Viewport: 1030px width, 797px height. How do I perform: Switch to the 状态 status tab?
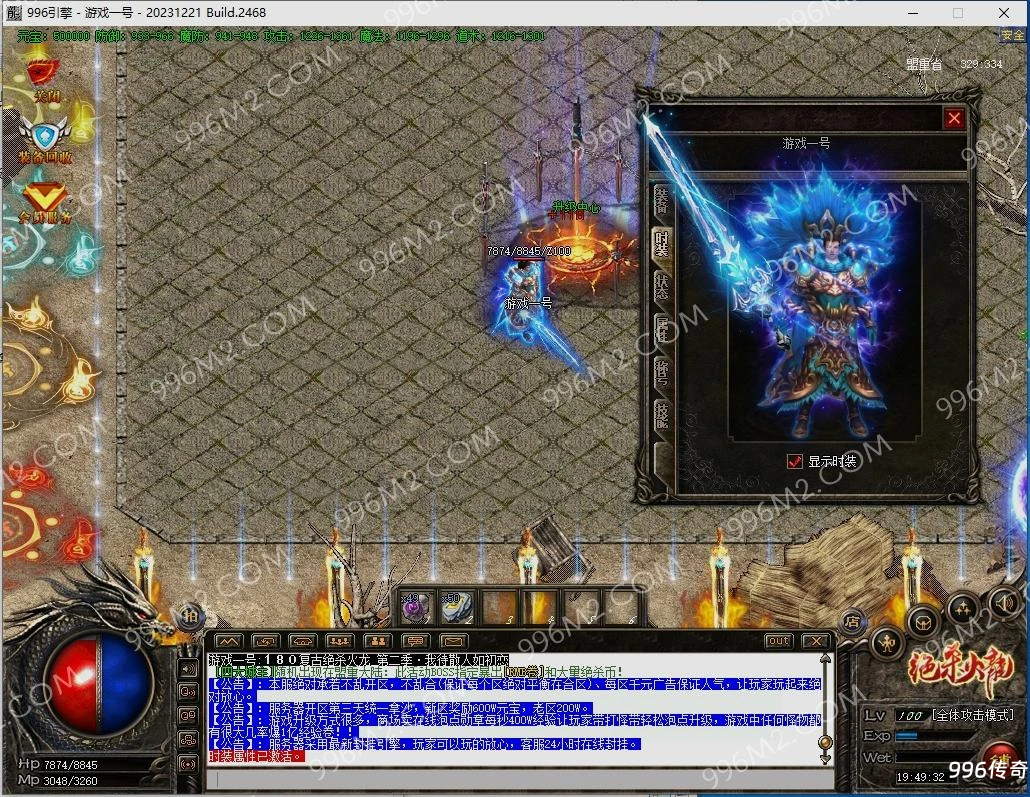(x=662, y=286)
